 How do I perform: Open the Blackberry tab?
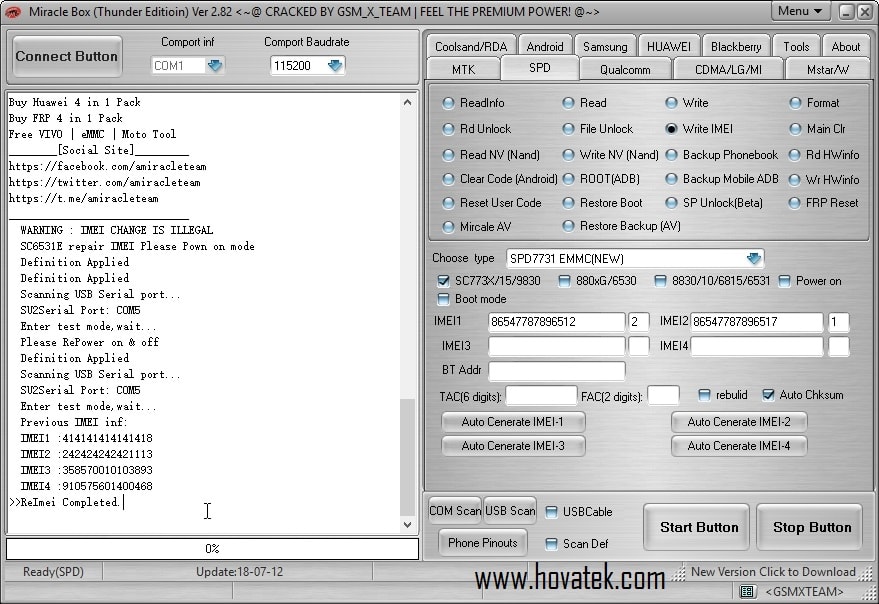[736, 47]
